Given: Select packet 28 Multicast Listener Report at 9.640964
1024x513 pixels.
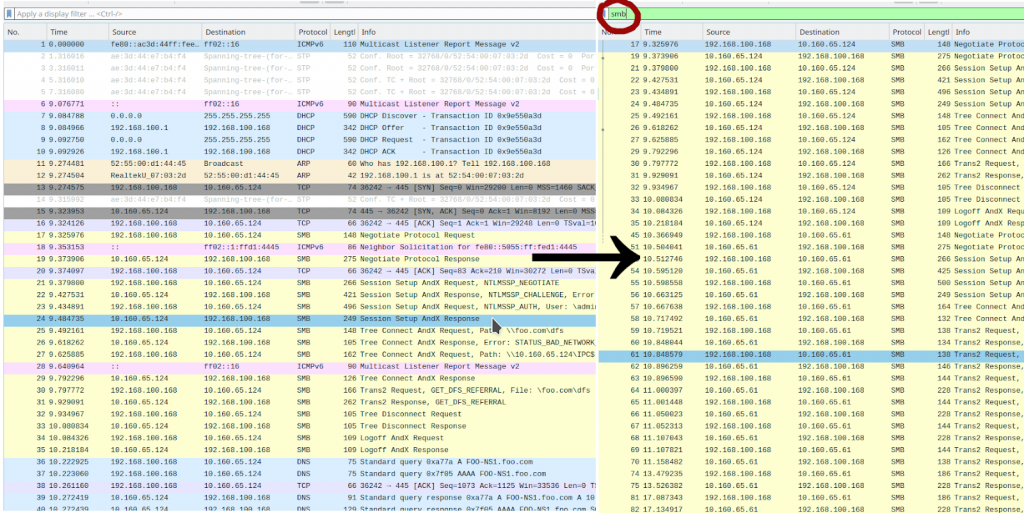Looking at the screenshot, I should pos(300,367).
